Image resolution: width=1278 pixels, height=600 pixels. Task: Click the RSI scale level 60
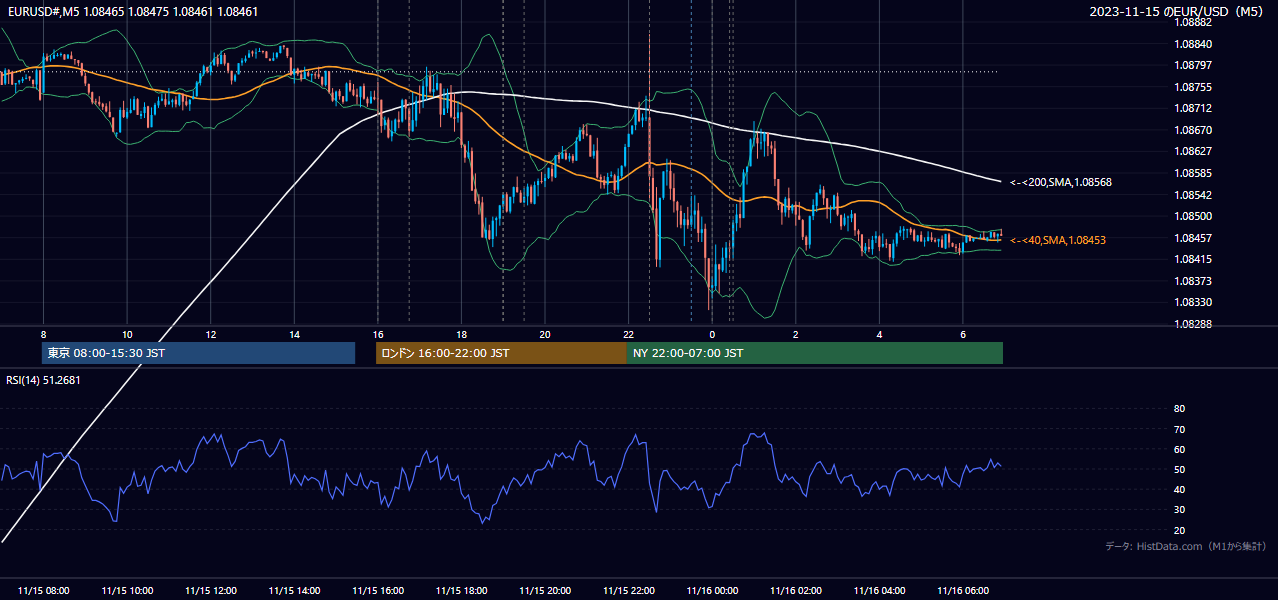(1179, 449)
